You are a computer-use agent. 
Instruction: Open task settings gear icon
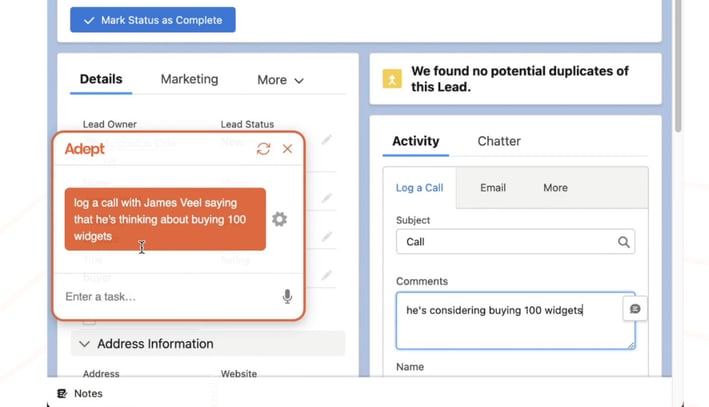pos(279,219)
